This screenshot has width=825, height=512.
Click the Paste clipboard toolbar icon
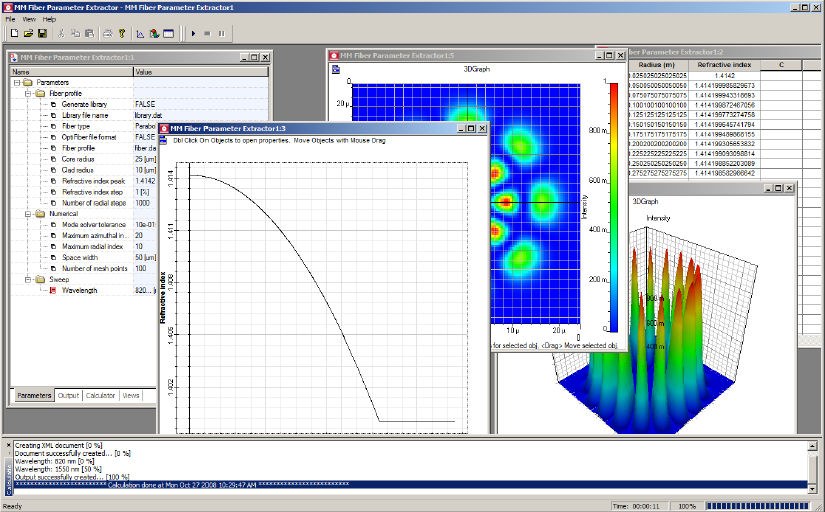point(89,33)
